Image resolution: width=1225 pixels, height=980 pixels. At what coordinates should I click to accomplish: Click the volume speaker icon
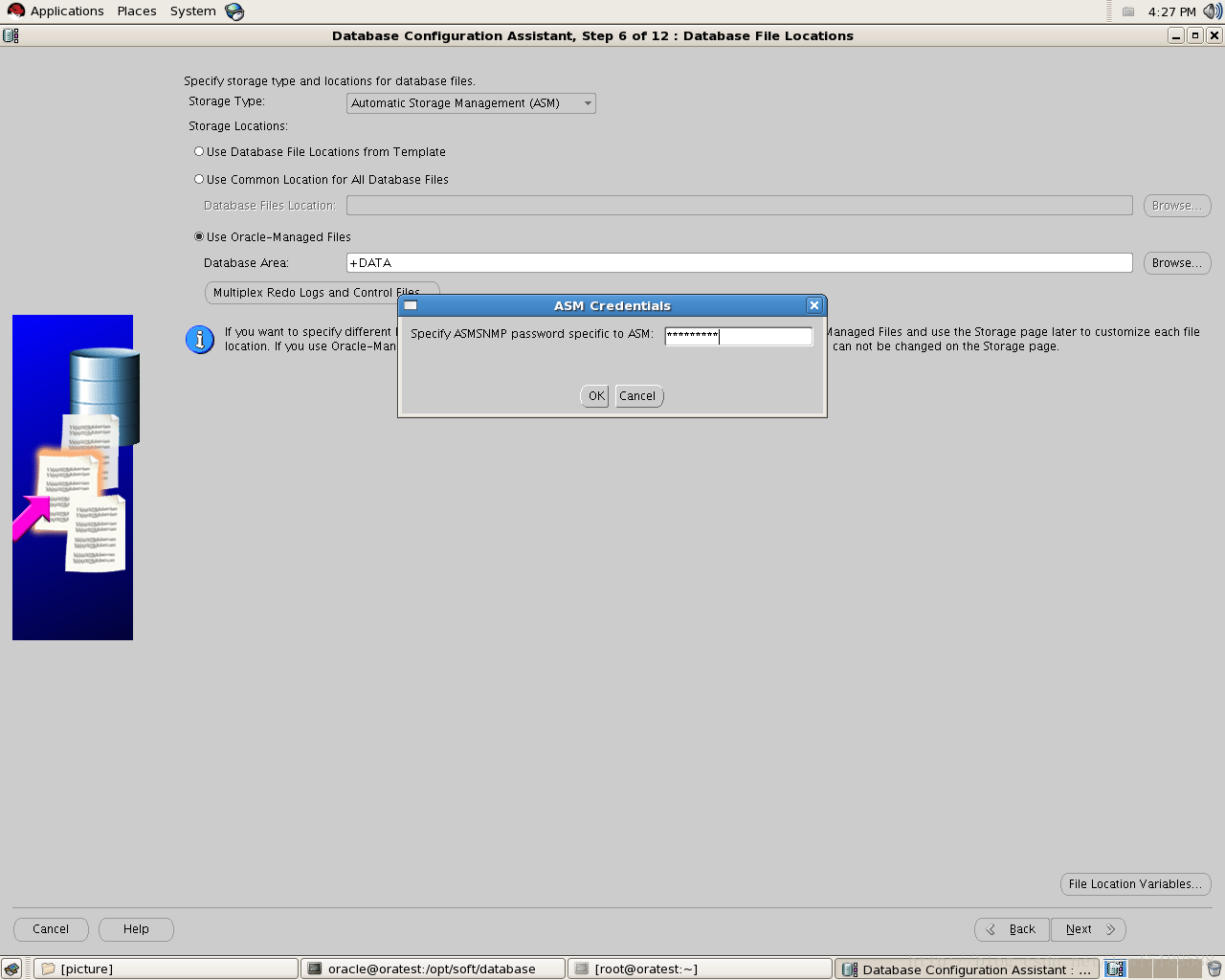[1213, 11]
